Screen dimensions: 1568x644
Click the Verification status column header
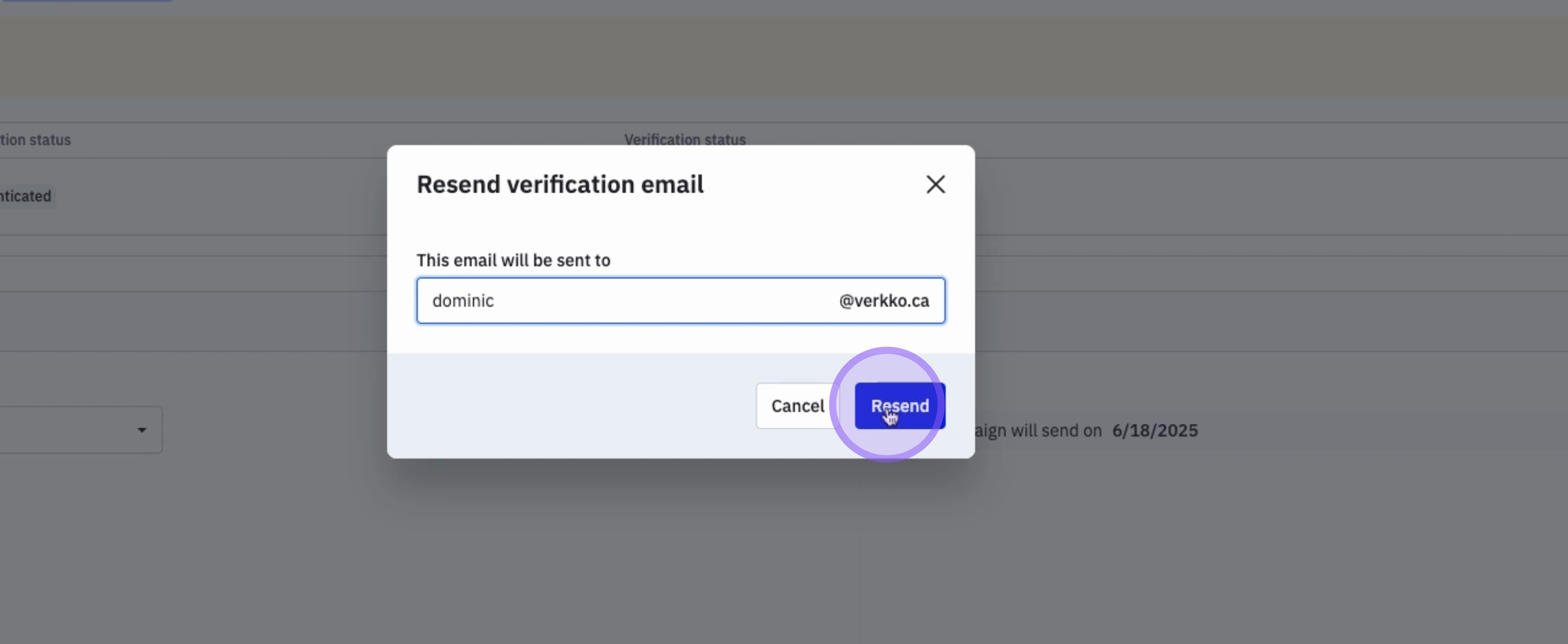pyautogui.click(x=684, y=140)
